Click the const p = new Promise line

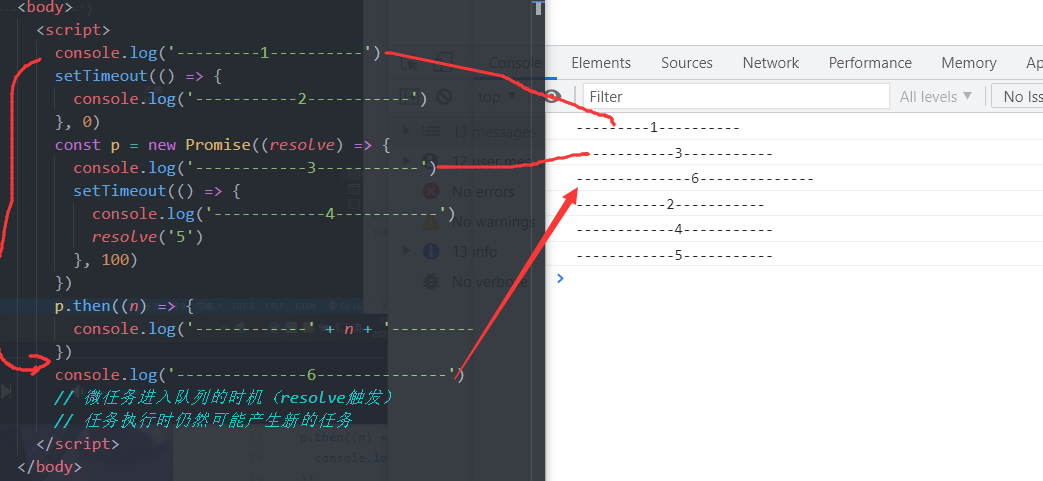click(x=223, y=144)
